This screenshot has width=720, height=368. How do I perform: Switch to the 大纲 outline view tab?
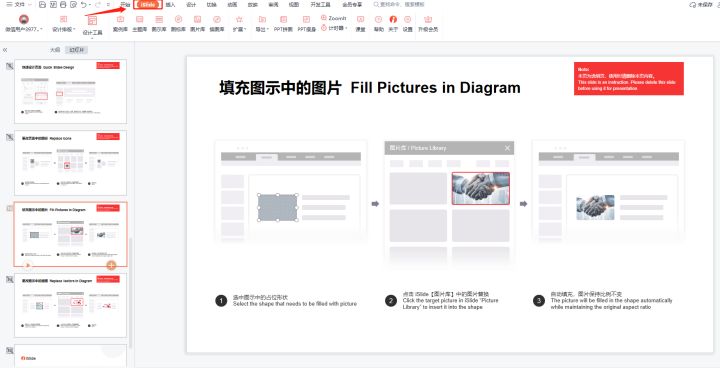(x=55, y=50)
